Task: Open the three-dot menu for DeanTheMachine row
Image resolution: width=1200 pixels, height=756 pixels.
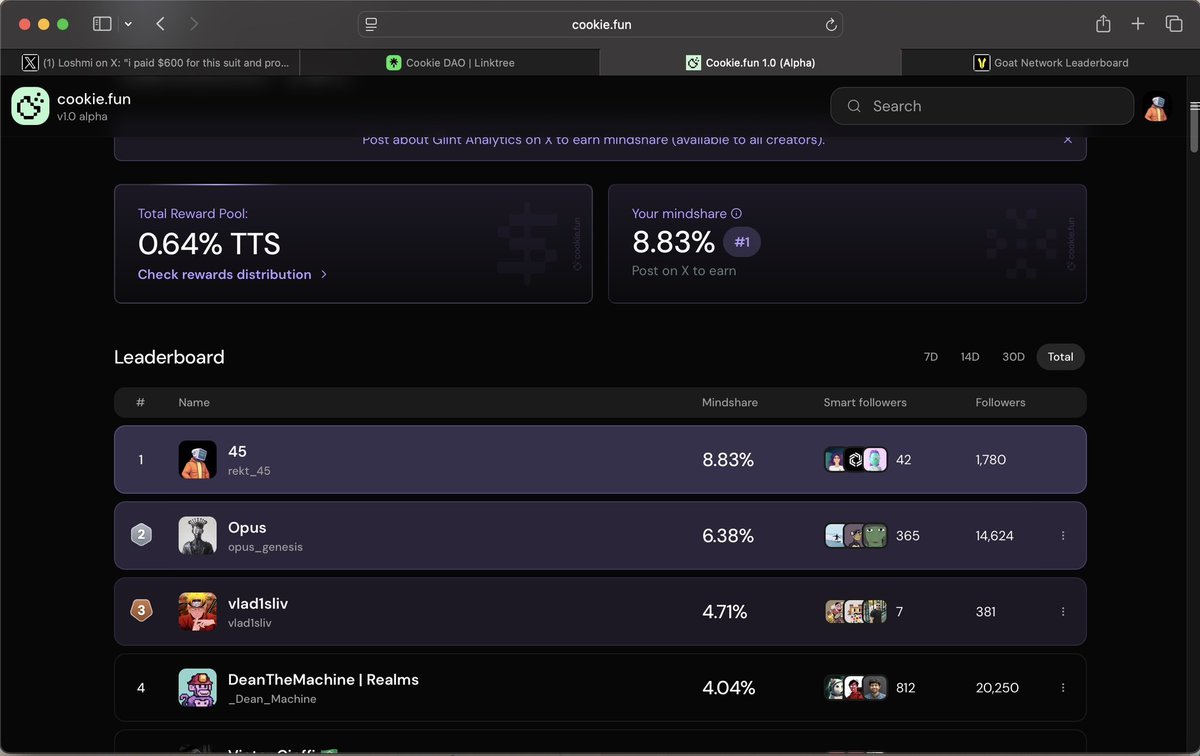Action: [1063, 688]
